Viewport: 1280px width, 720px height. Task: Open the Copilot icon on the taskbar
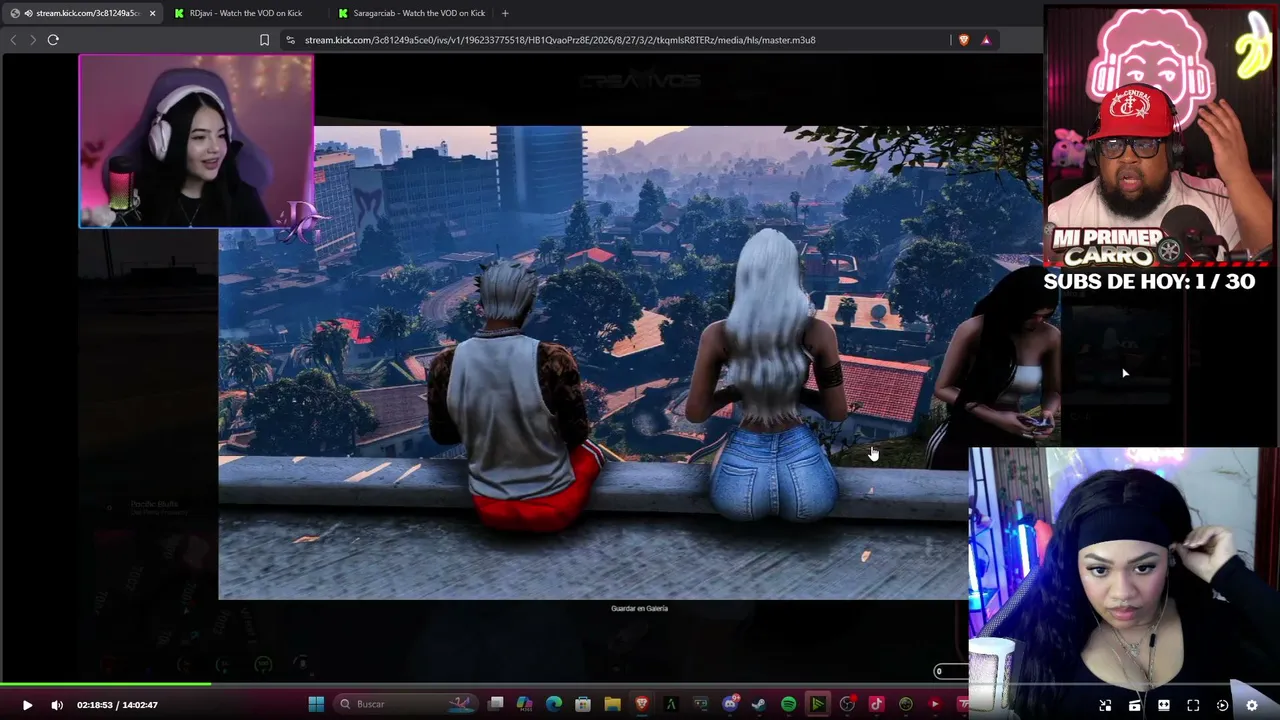coord(525,704)
